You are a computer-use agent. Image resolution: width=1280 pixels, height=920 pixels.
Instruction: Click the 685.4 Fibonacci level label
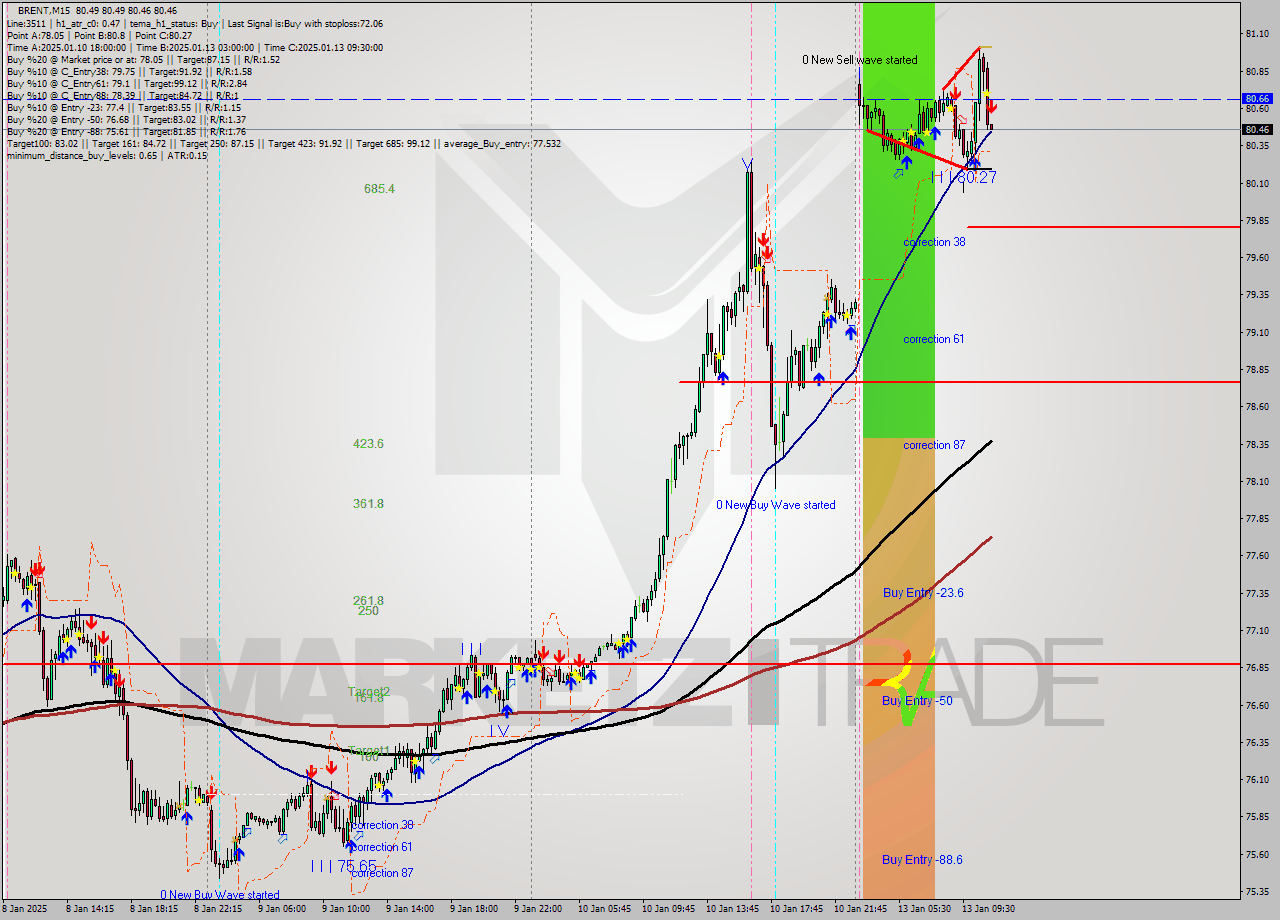click(x=380, y=188)
